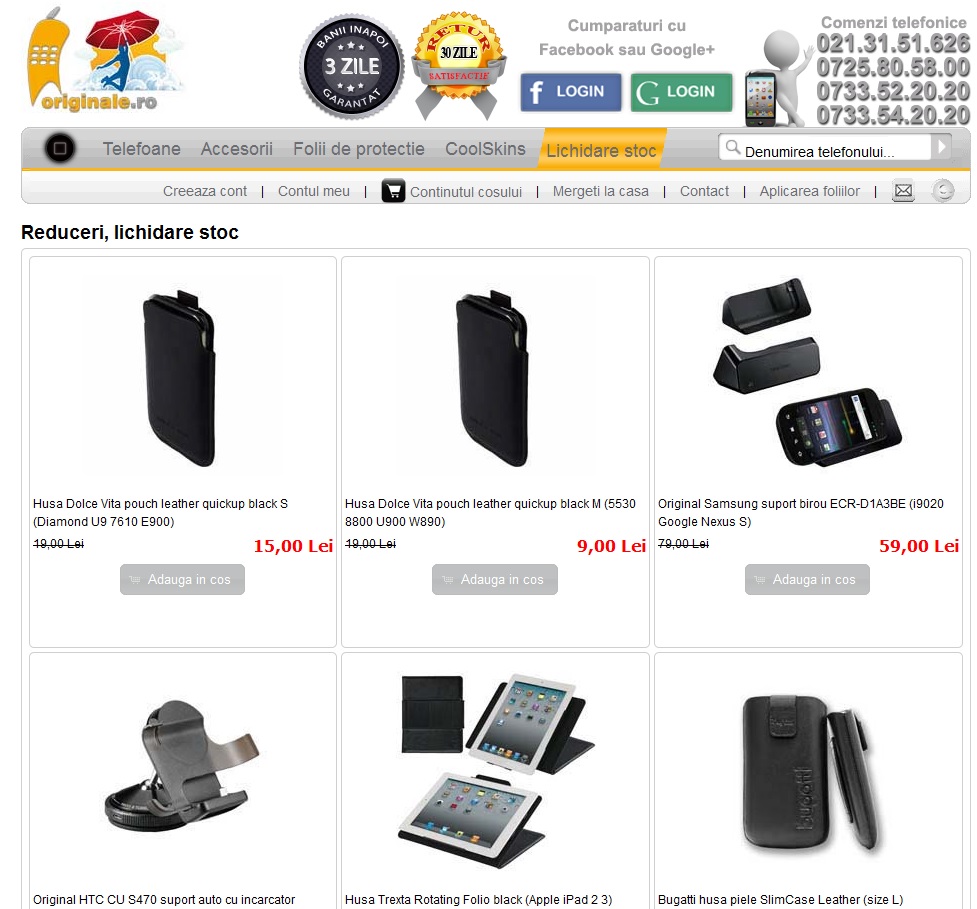
Task: View the 3 Zile guarantee badge
Action: pos(352,67)
